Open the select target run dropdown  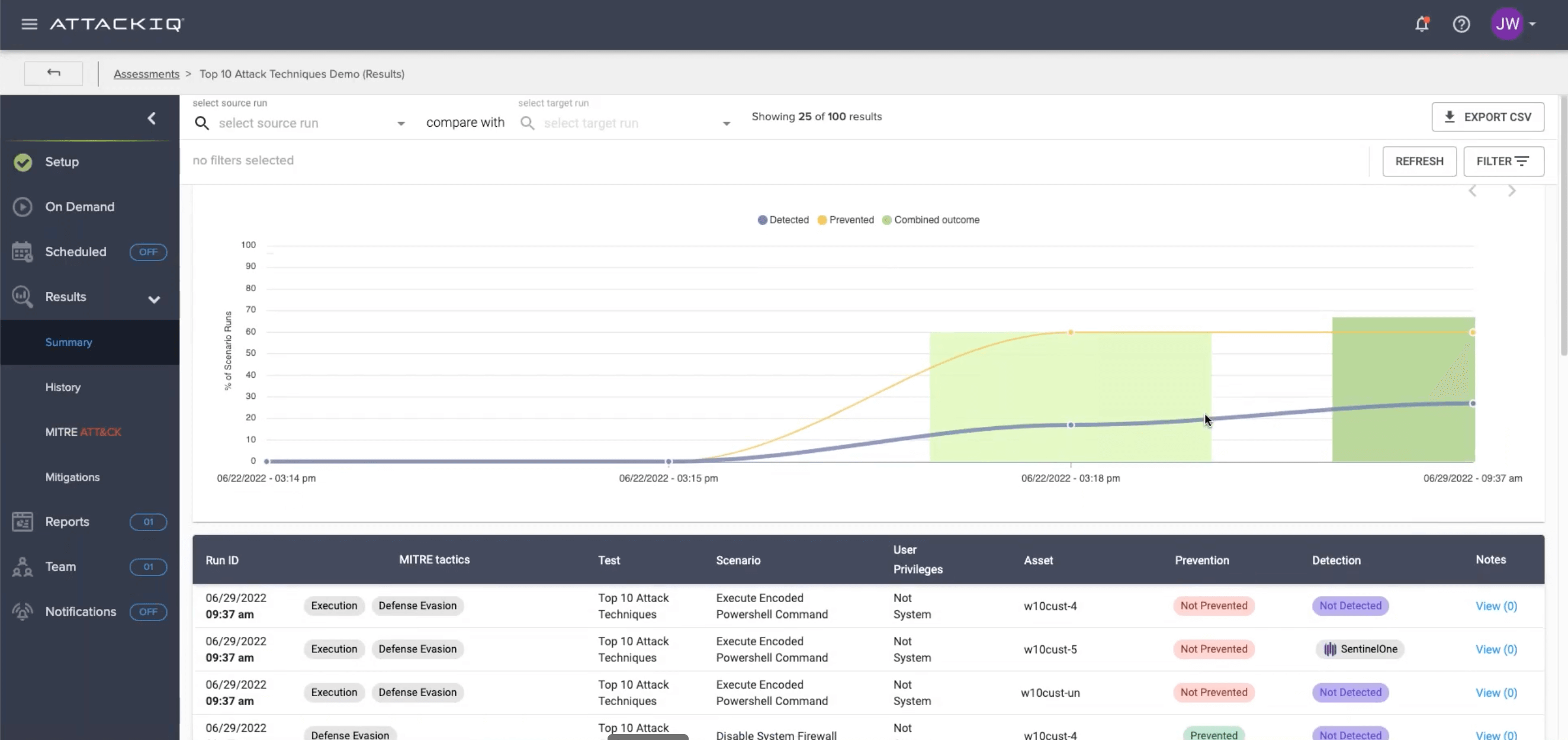click(726, 124)
